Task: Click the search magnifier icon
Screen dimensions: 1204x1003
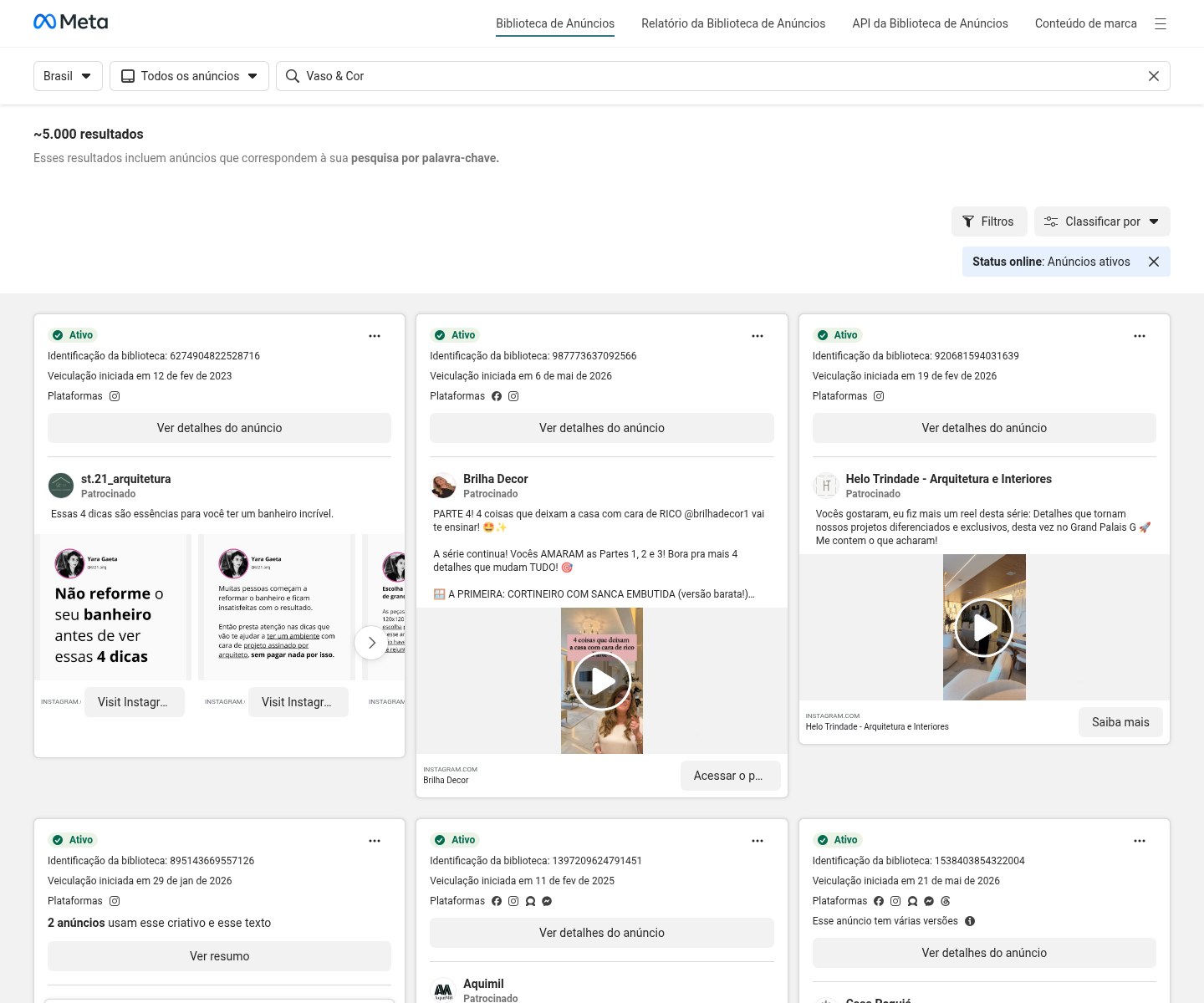Action: click(293, 76)
